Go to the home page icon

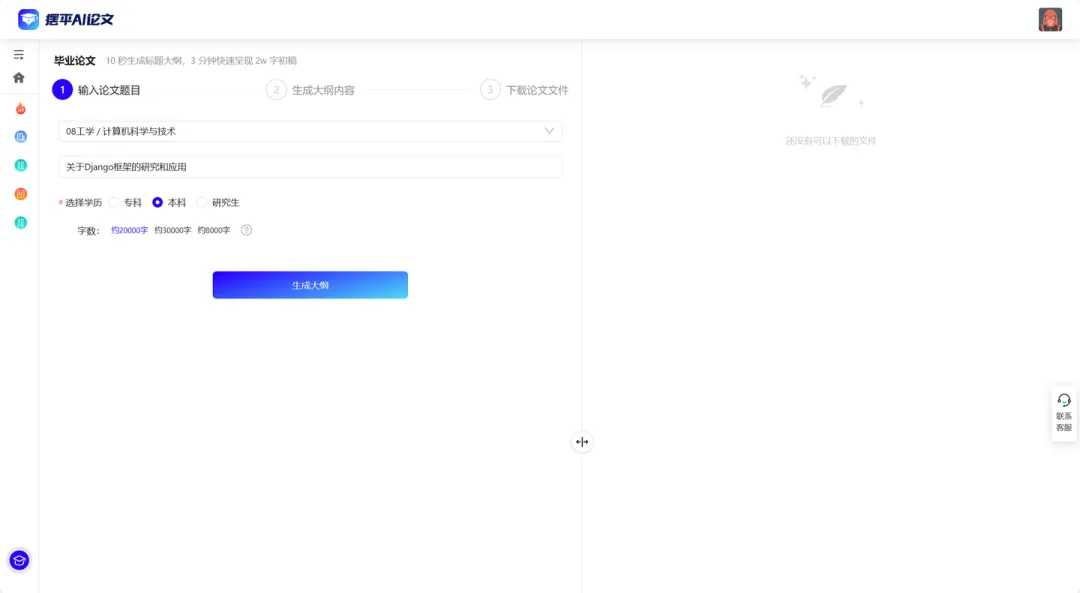[x=18, y=77]
